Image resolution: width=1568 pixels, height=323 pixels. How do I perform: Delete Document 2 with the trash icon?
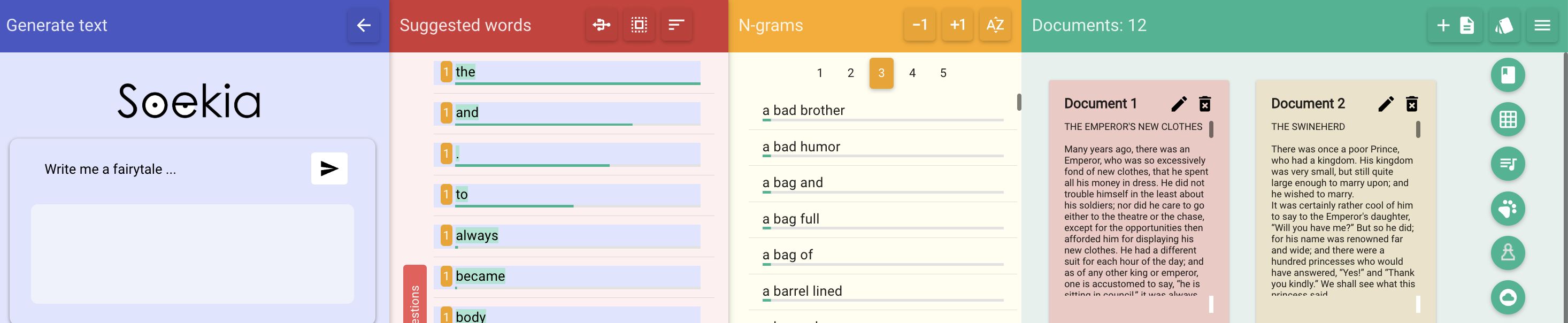click(x=1411, y=104)
